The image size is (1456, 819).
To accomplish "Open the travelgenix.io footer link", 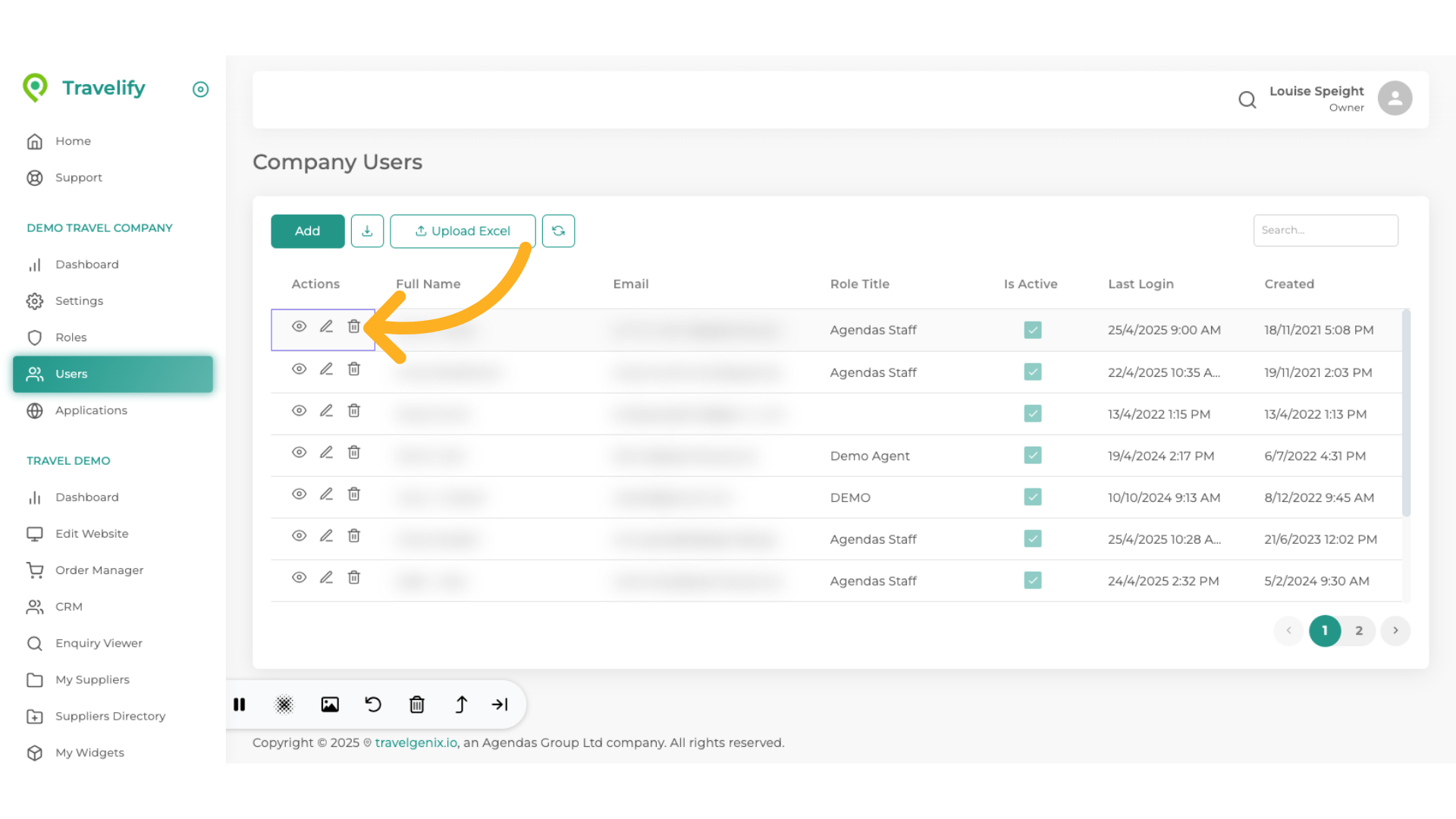I will click(416, 742).
